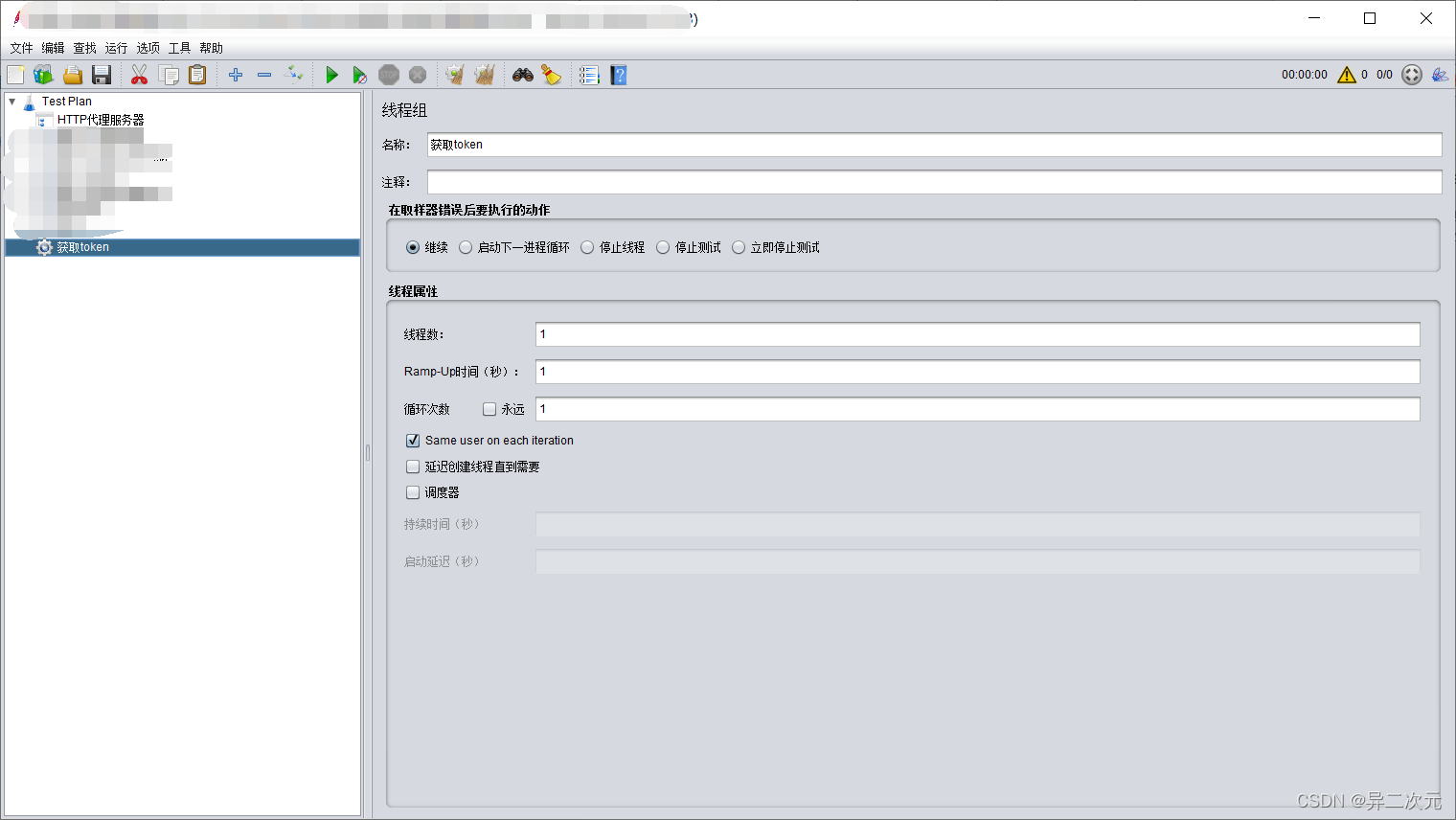This screenshot has width=1456, height=820.
Task: Open the 查找 menu
Action: click(84, 48)
